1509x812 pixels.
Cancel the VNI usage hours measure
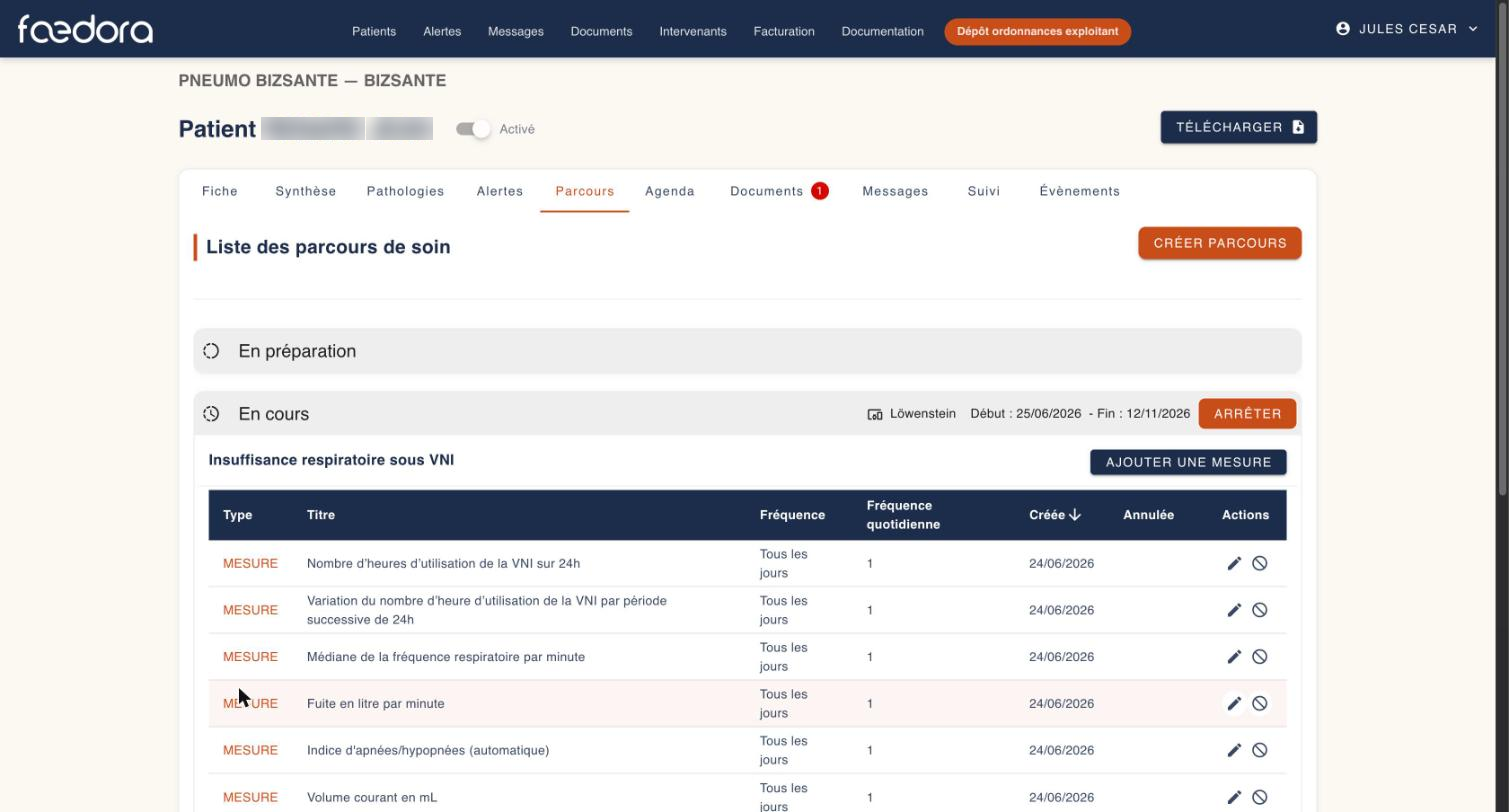1260,563
